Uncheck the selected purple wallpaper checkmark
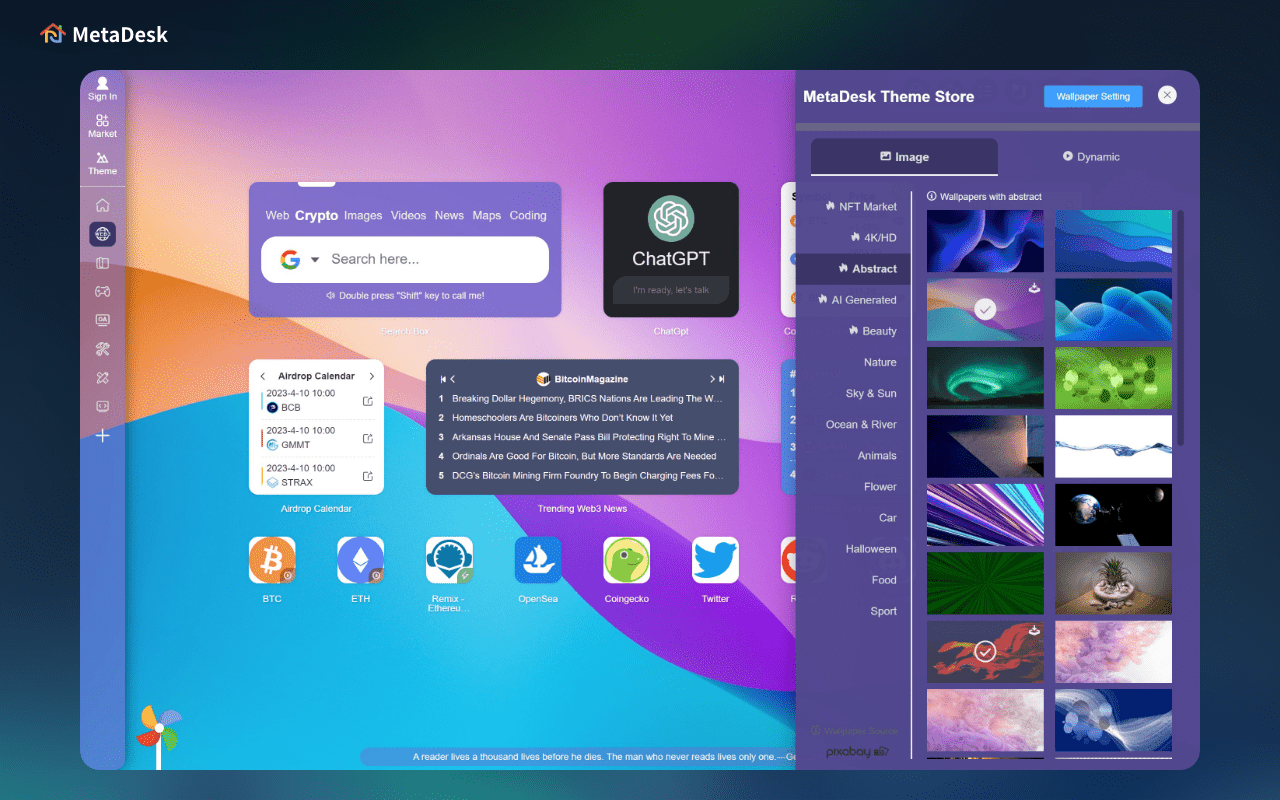Image resolution: width=1280 pixels, height=800 pixels. (985, 310)
